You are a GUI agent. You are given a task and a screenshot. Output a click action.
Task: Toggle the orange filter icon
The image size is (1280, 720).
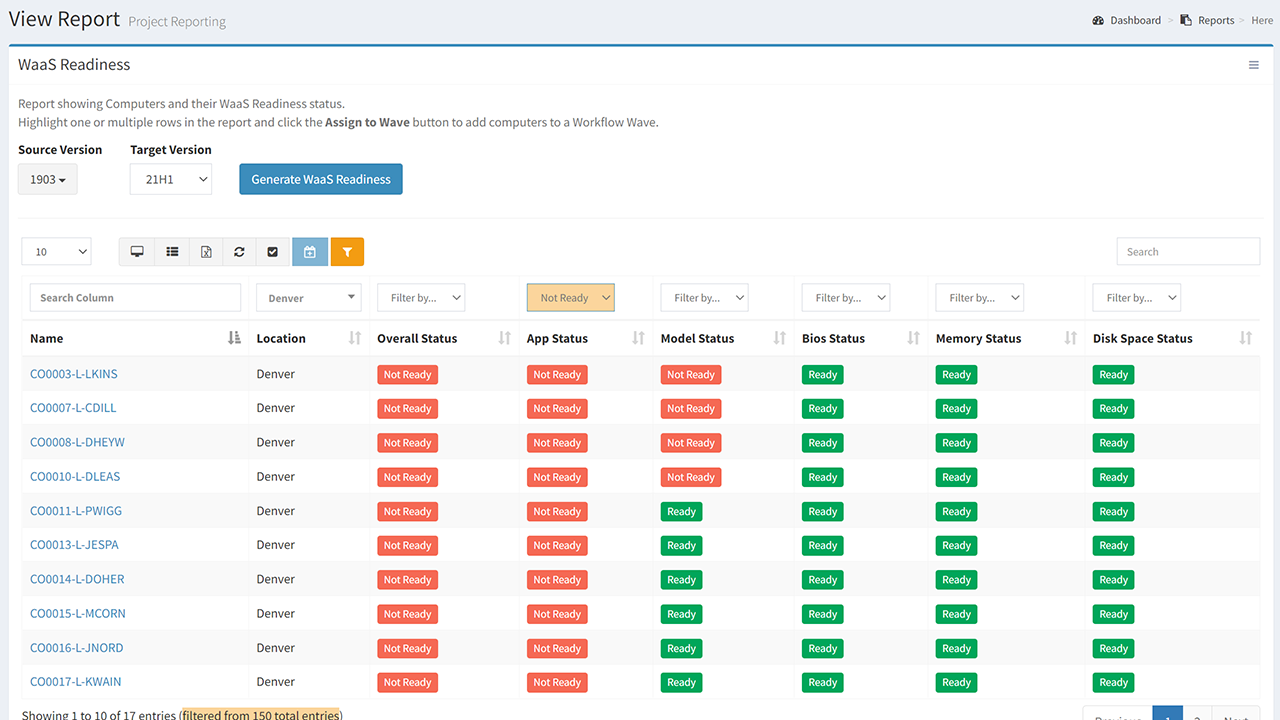point(347,251)
